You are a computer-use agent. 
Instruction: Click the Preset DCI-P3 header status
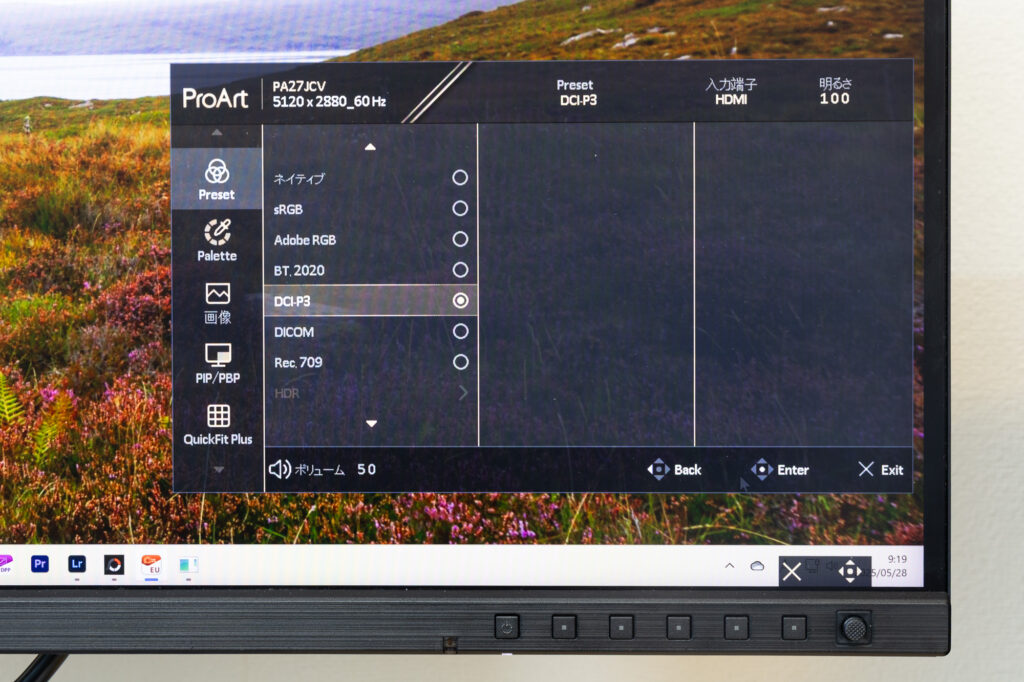[577, 93]
